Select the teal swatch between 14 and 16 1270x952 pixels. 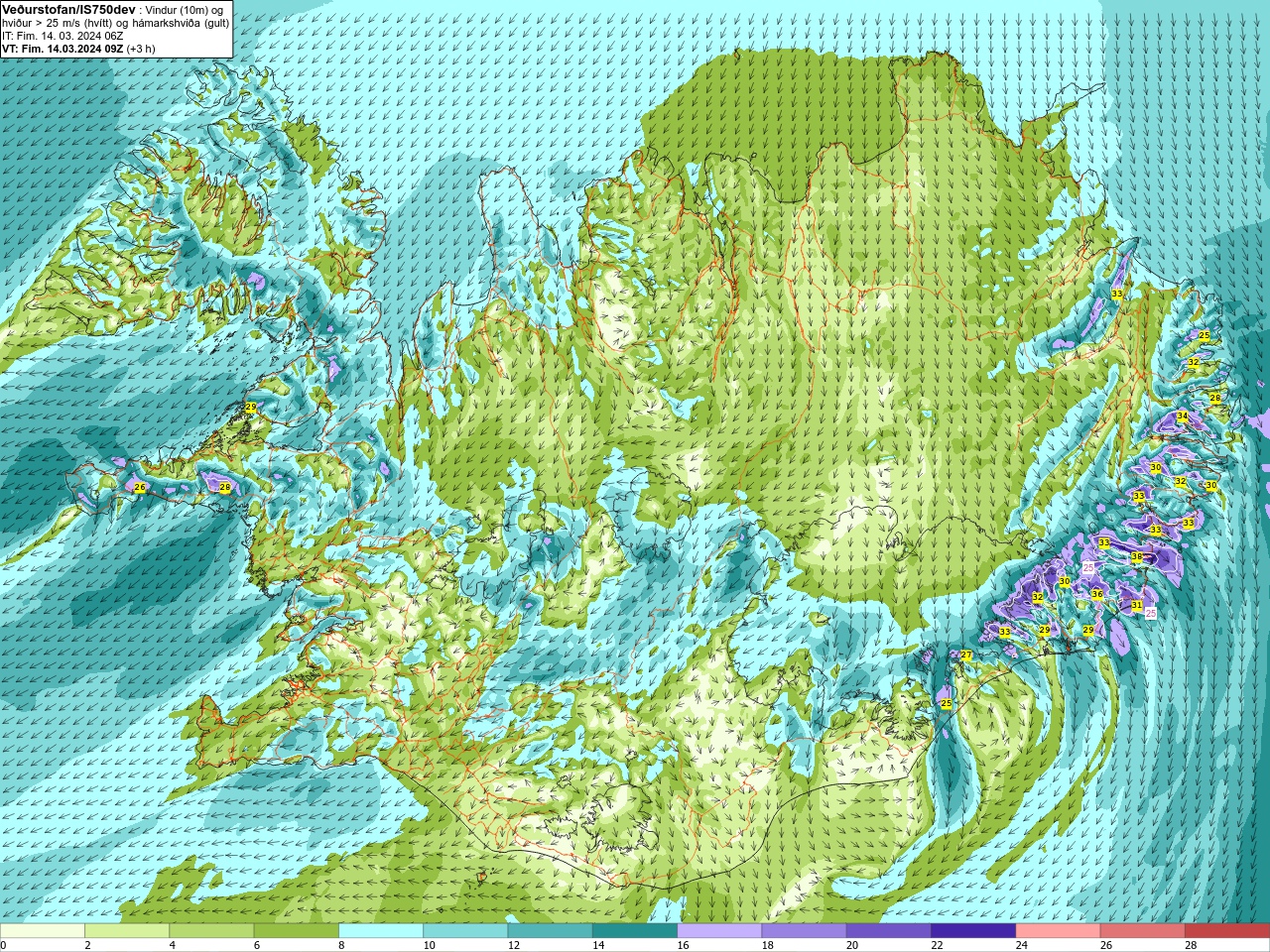pos(635,931)
